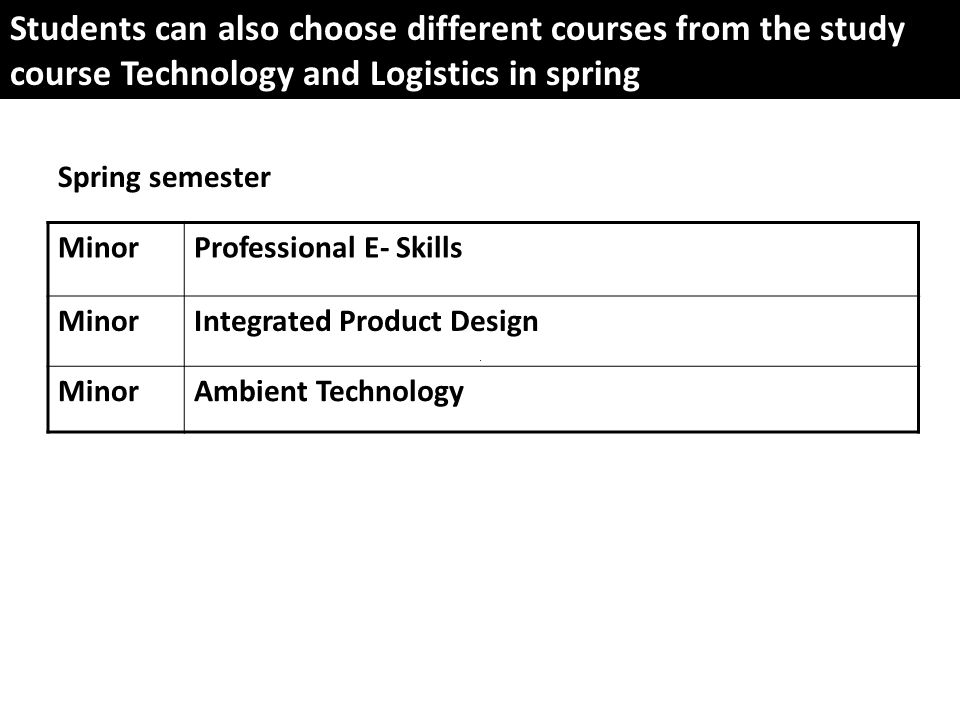Click the word 'Spring' above the table

[x=99, y=178]
